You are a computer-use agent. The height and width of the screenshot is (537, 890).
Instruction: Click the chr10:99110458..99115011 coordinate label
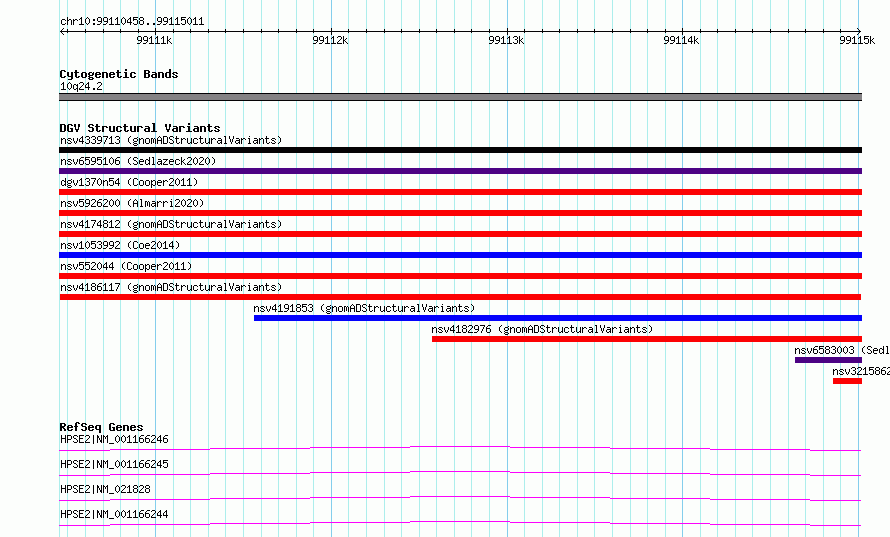132,22
